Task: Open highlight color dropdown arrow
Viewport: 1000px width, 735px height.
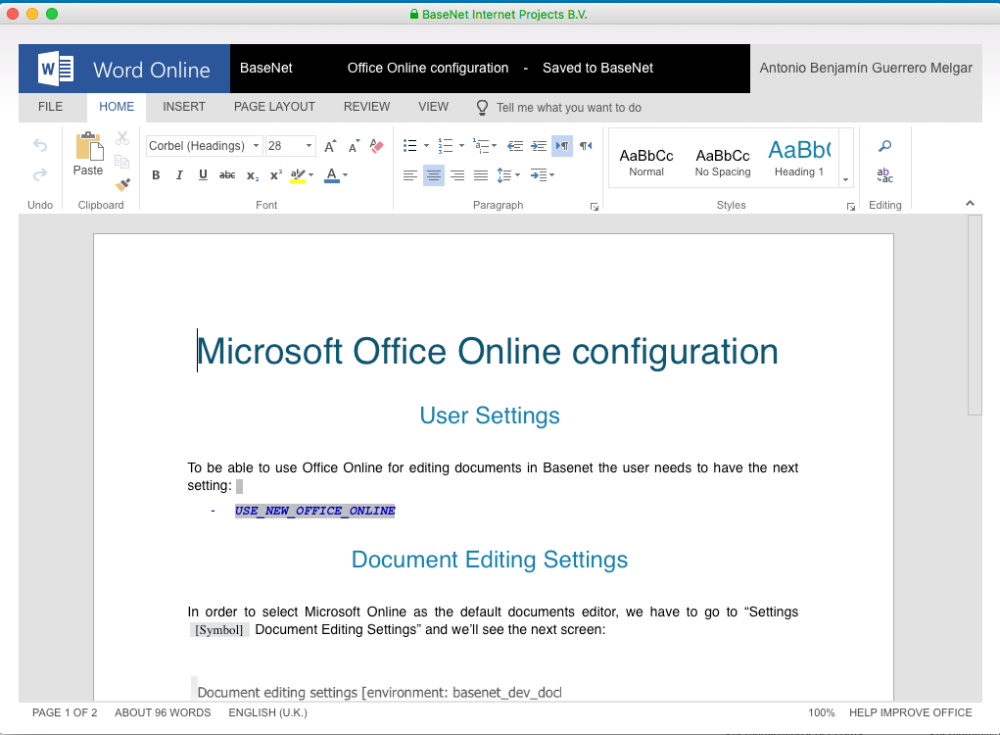Action: (x=311, y=175)
